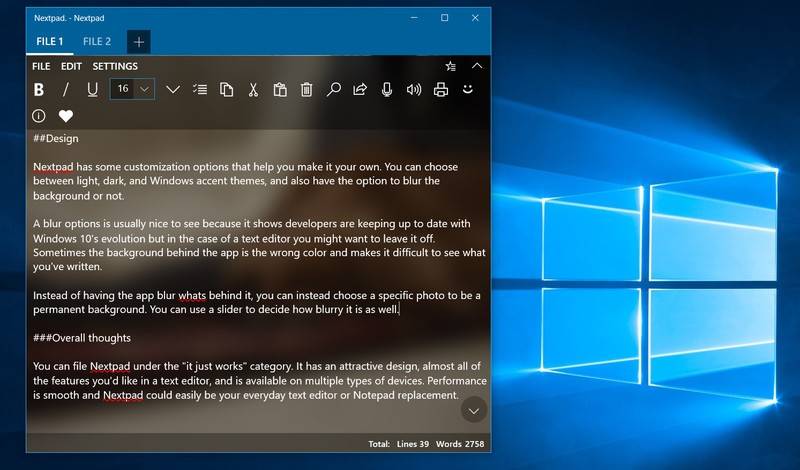This screenshot has width=800, height=470.
Task: Click the round scroll-down chevron button
Action: click(x=473, y=410)
